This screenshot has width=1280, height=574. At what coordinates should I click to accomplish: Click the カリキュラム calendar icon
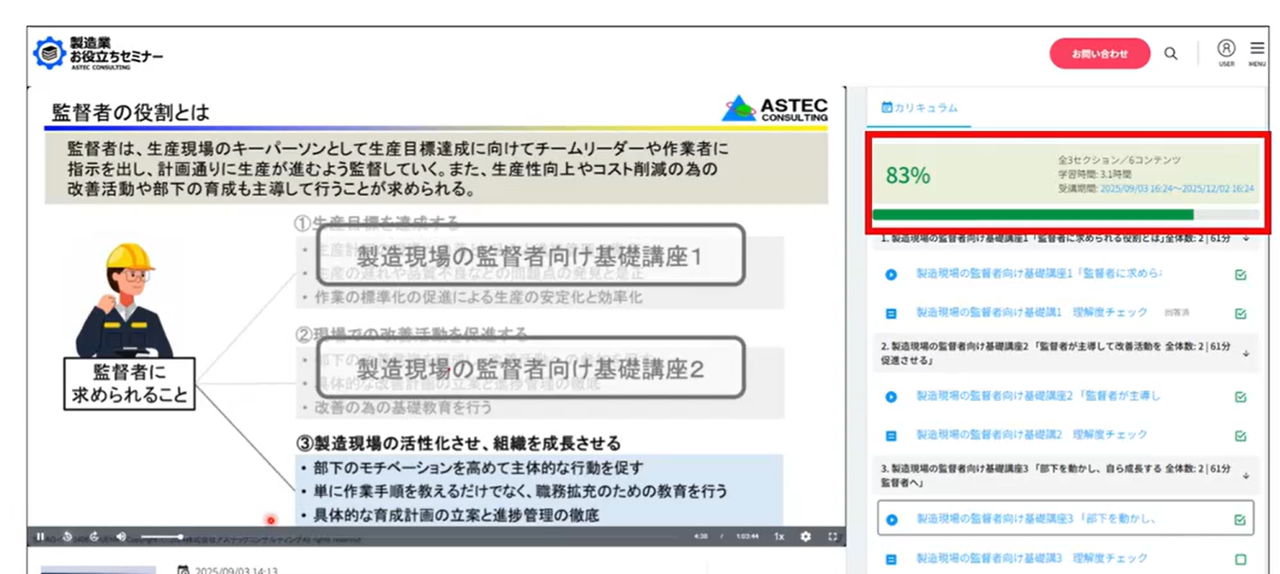(886, 107)
